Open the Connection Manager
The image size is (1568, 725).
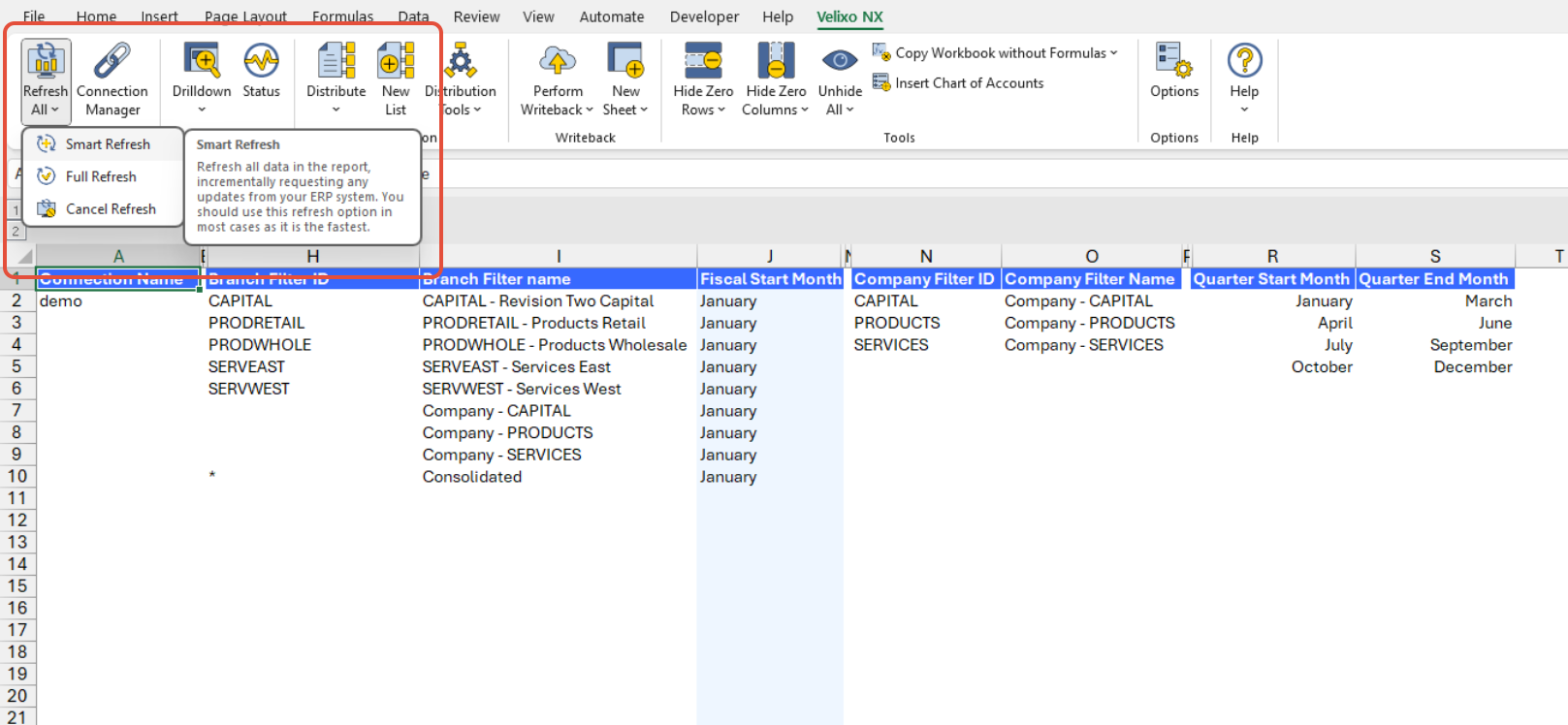[112, 79]
